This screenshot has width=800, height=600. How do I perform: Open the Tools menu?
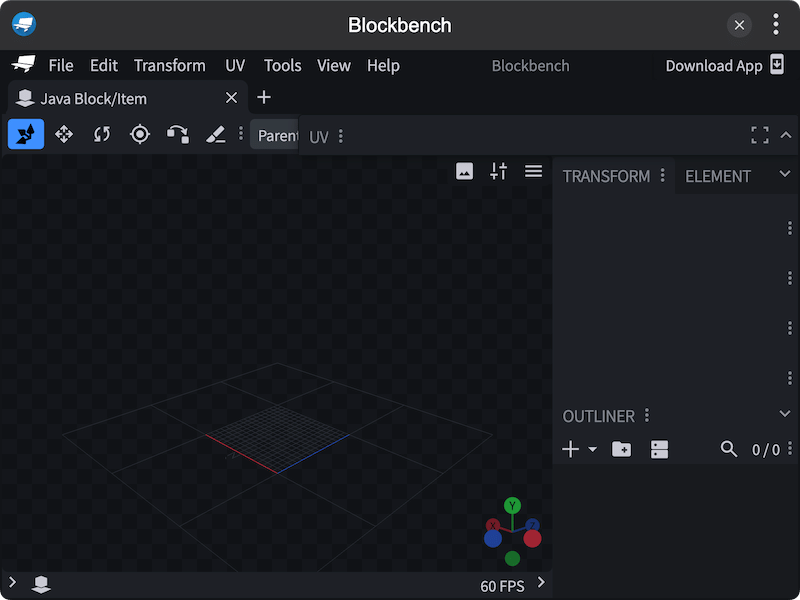(283, 65)
